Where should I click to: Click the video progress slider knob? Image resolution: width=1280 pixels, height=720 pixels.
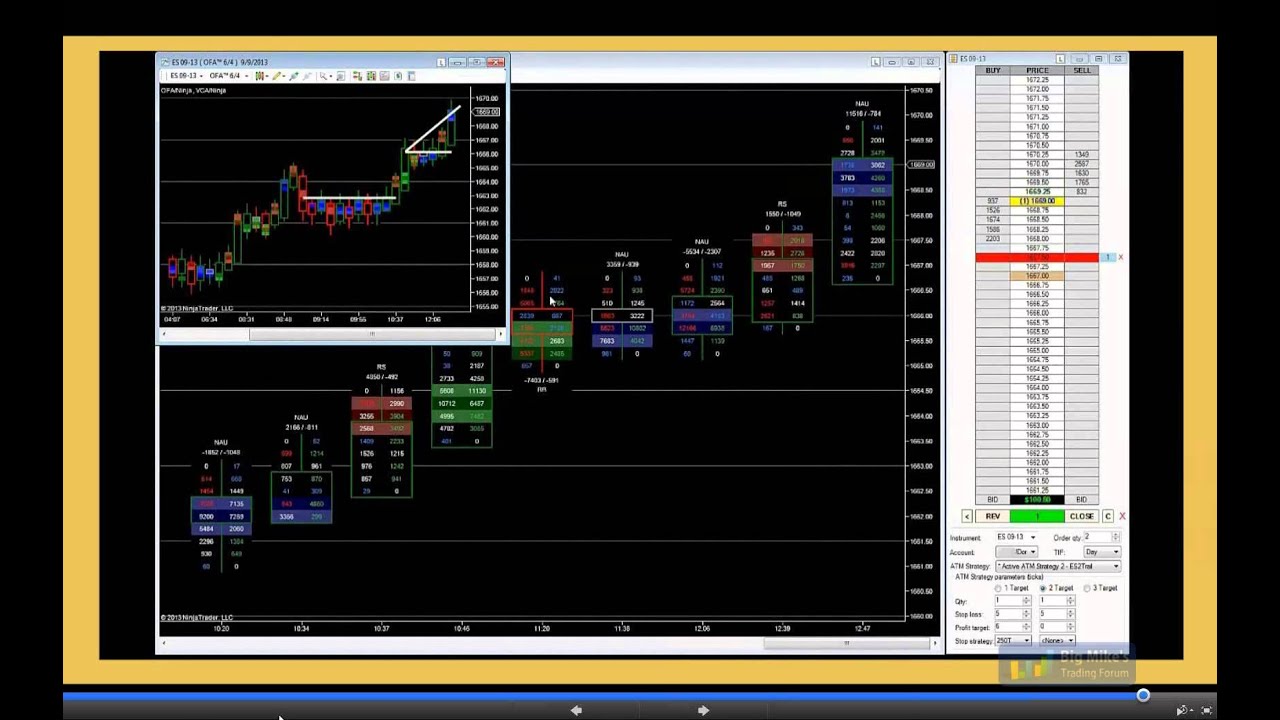1143,695
